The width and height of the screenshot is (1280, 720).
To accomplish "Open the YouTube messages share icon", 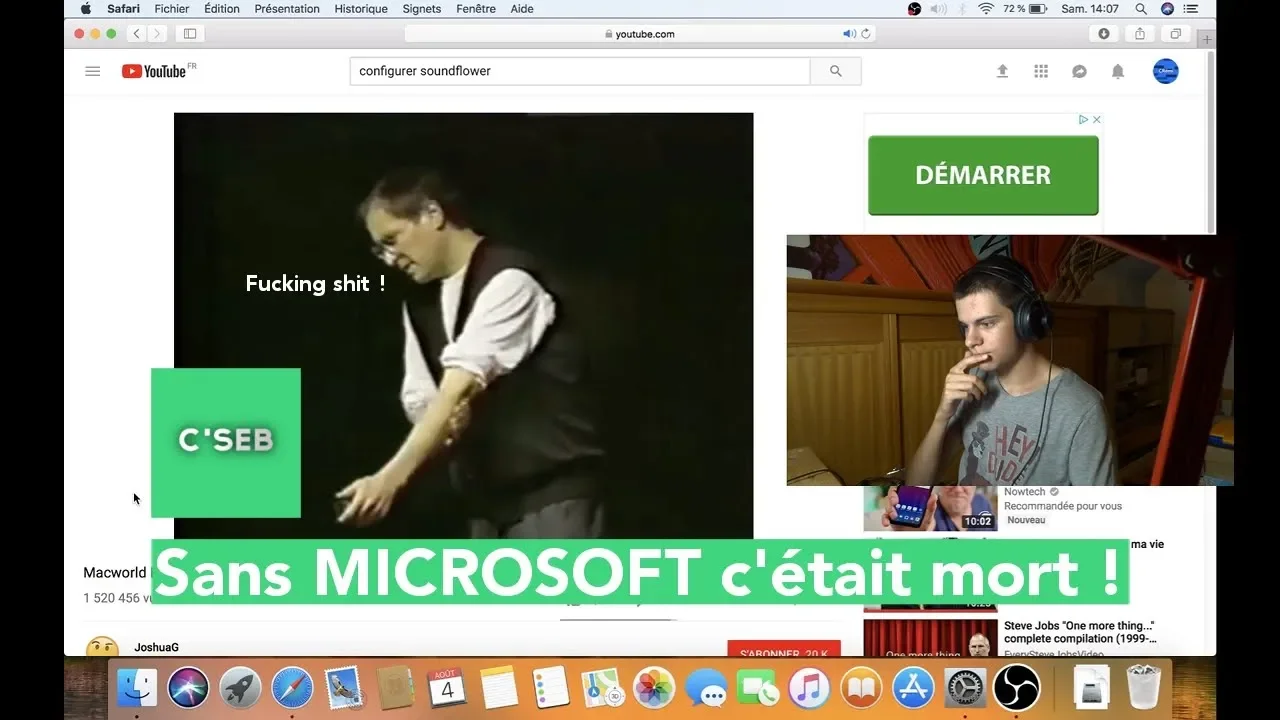I will pyautogui.click(x=1080, y=71).
